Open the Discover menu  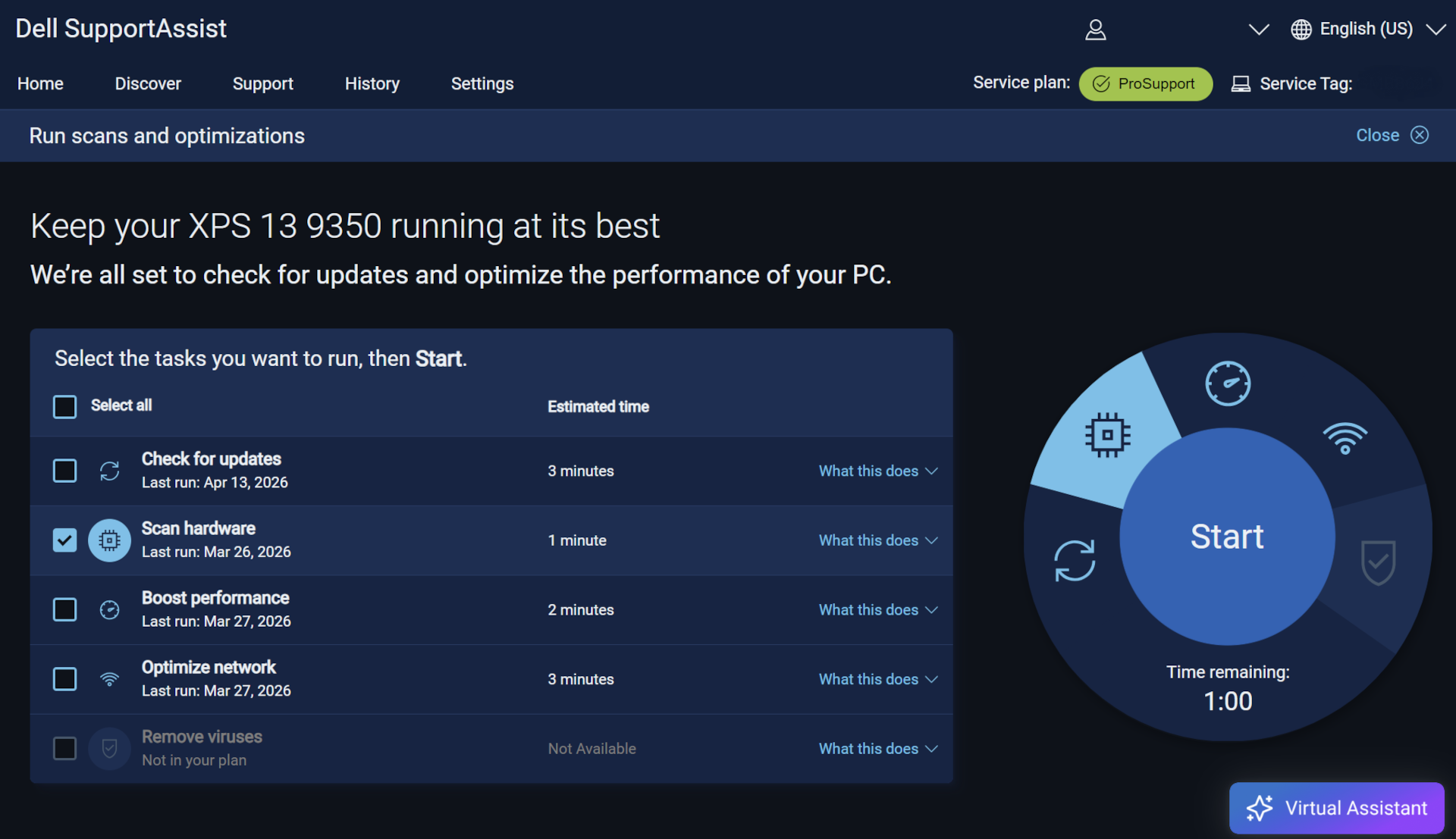(148, 83)
